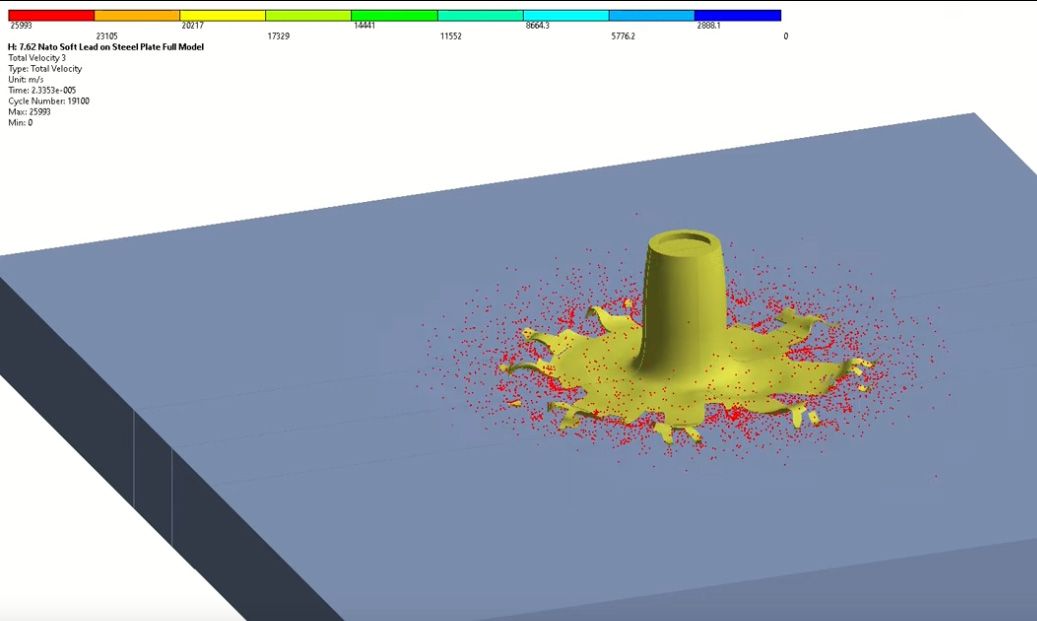Click the "Unit: m/s" line
Viewport: 1037px width, 621px height.
point(26,79)
